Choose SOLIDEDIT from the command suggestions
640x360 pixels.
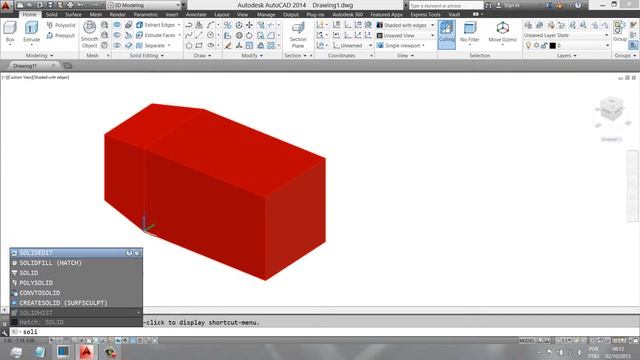[76, 253]
